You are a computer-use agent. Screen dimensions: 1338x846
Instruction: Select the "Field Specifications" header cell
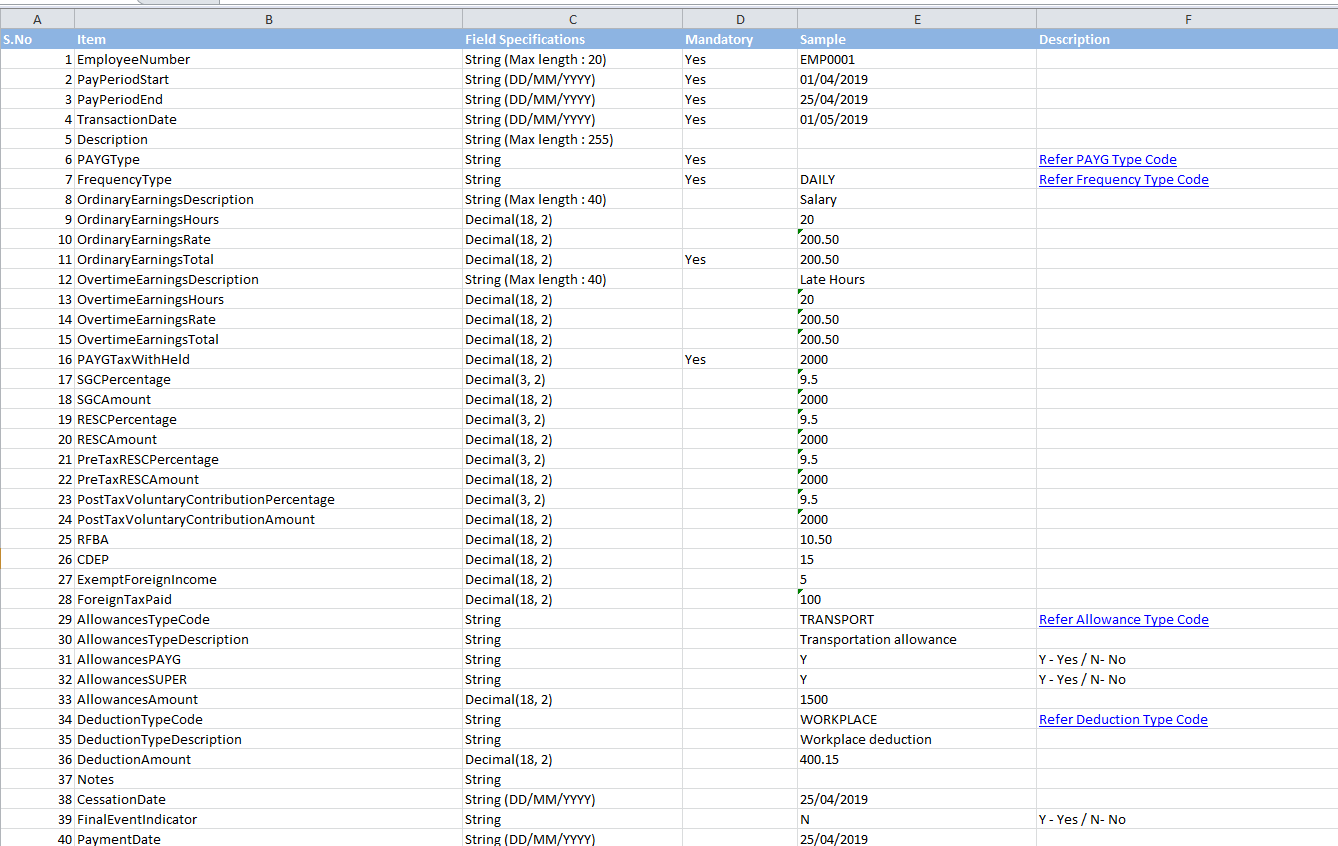(x=570, y=39)
